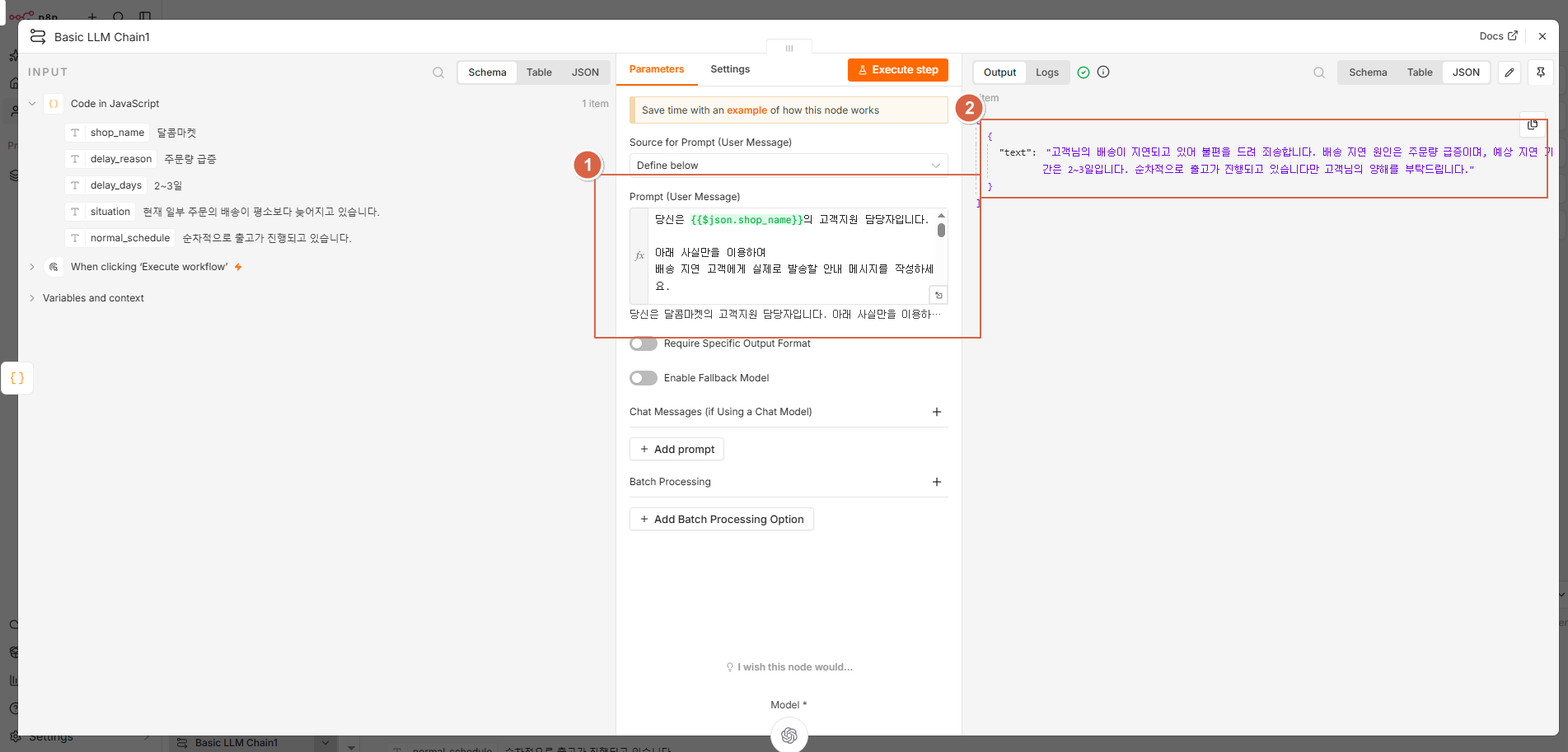This screenshot has width=1568, height=752.
Task: Select output Table view
Action: [1420, 72]
